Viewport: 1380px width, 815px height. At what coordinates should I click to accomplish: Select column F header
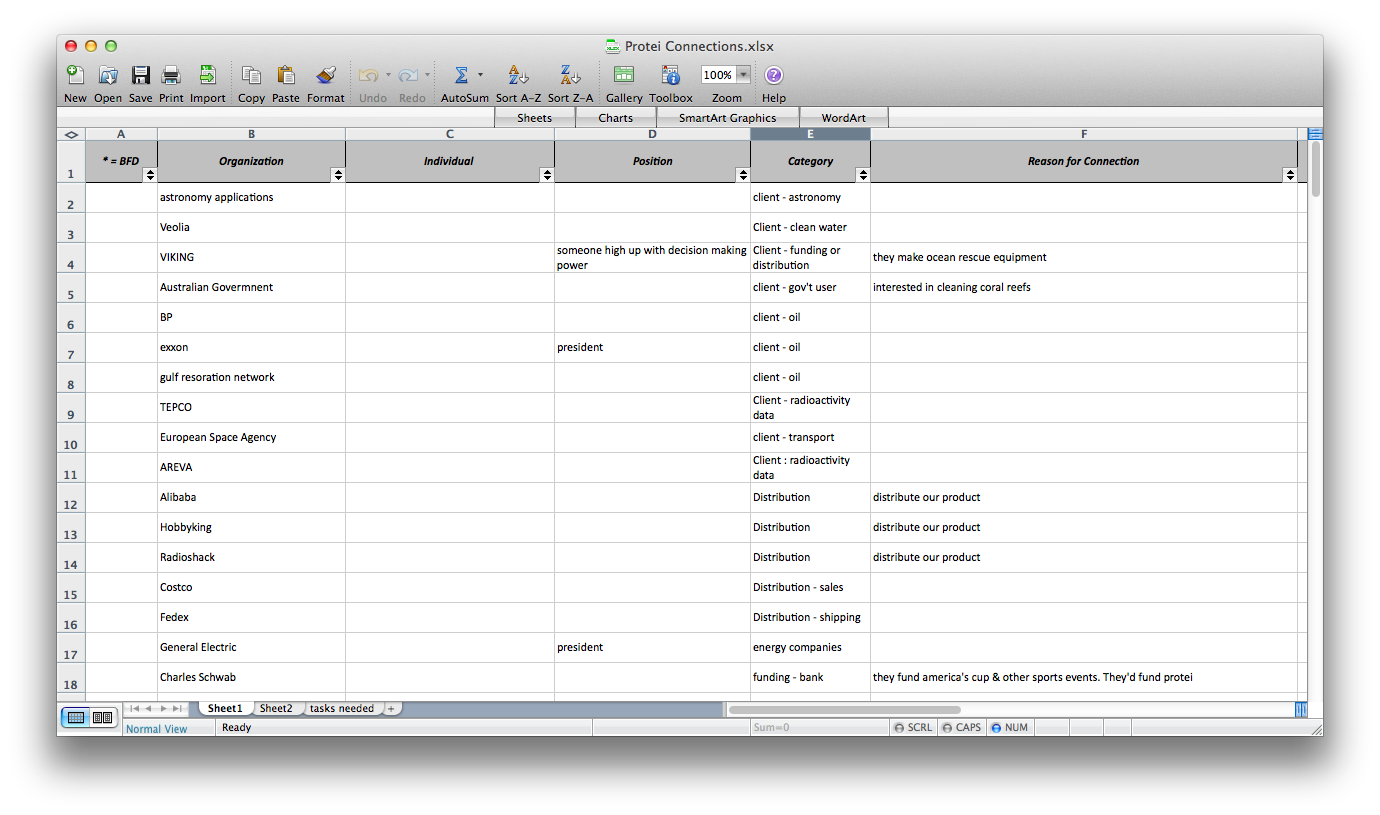pos(1084,134)
